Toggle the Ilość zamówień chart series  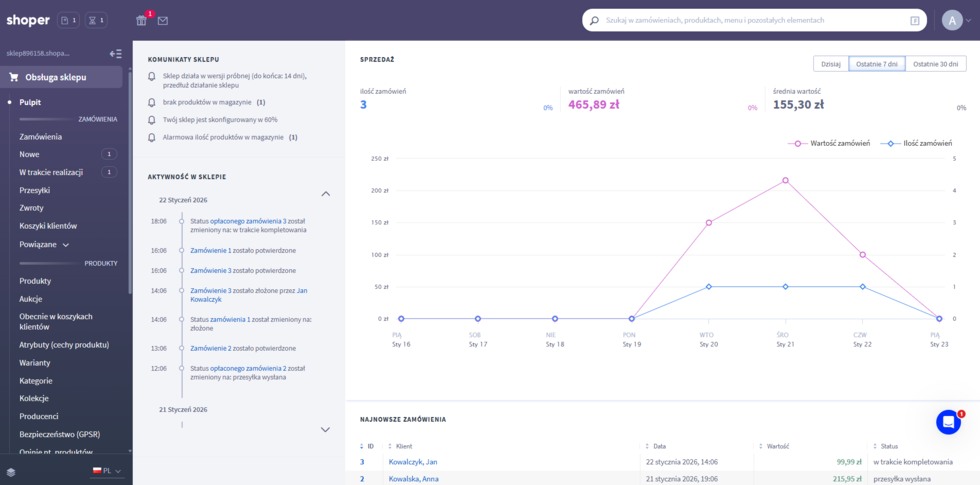pos(920,143)
